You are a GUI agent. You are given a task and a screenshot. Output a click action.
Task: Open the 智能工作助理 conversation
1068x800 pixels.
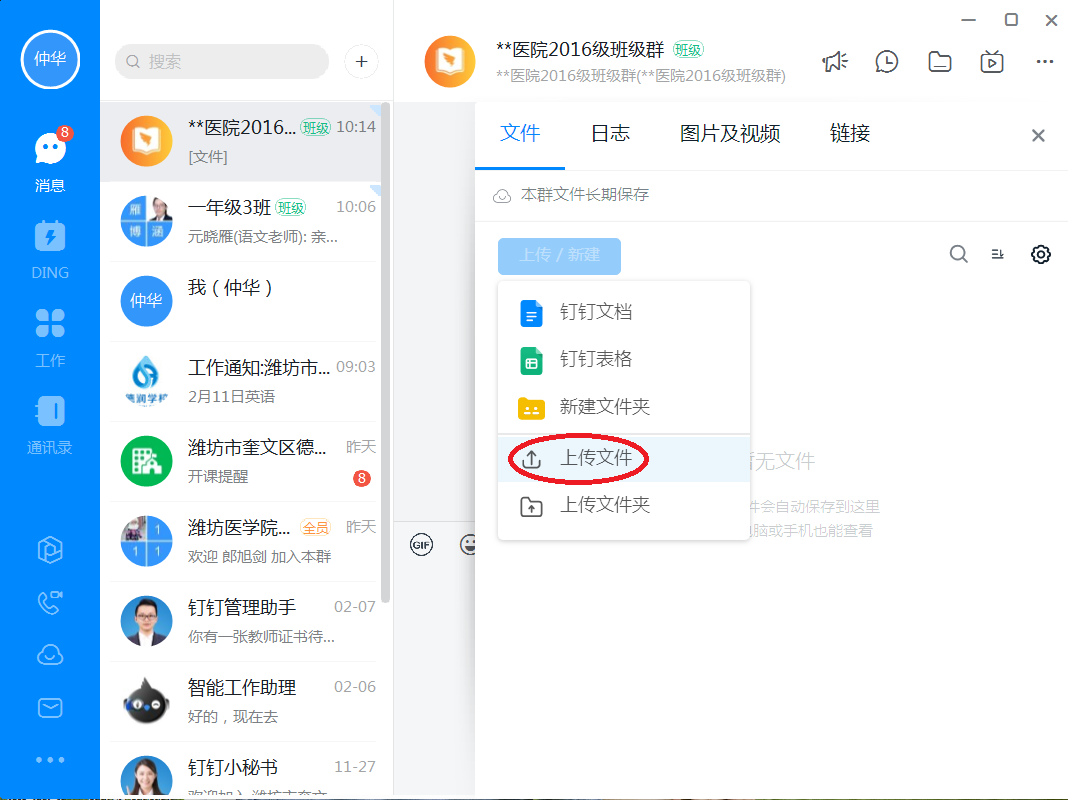pos(241,701)
